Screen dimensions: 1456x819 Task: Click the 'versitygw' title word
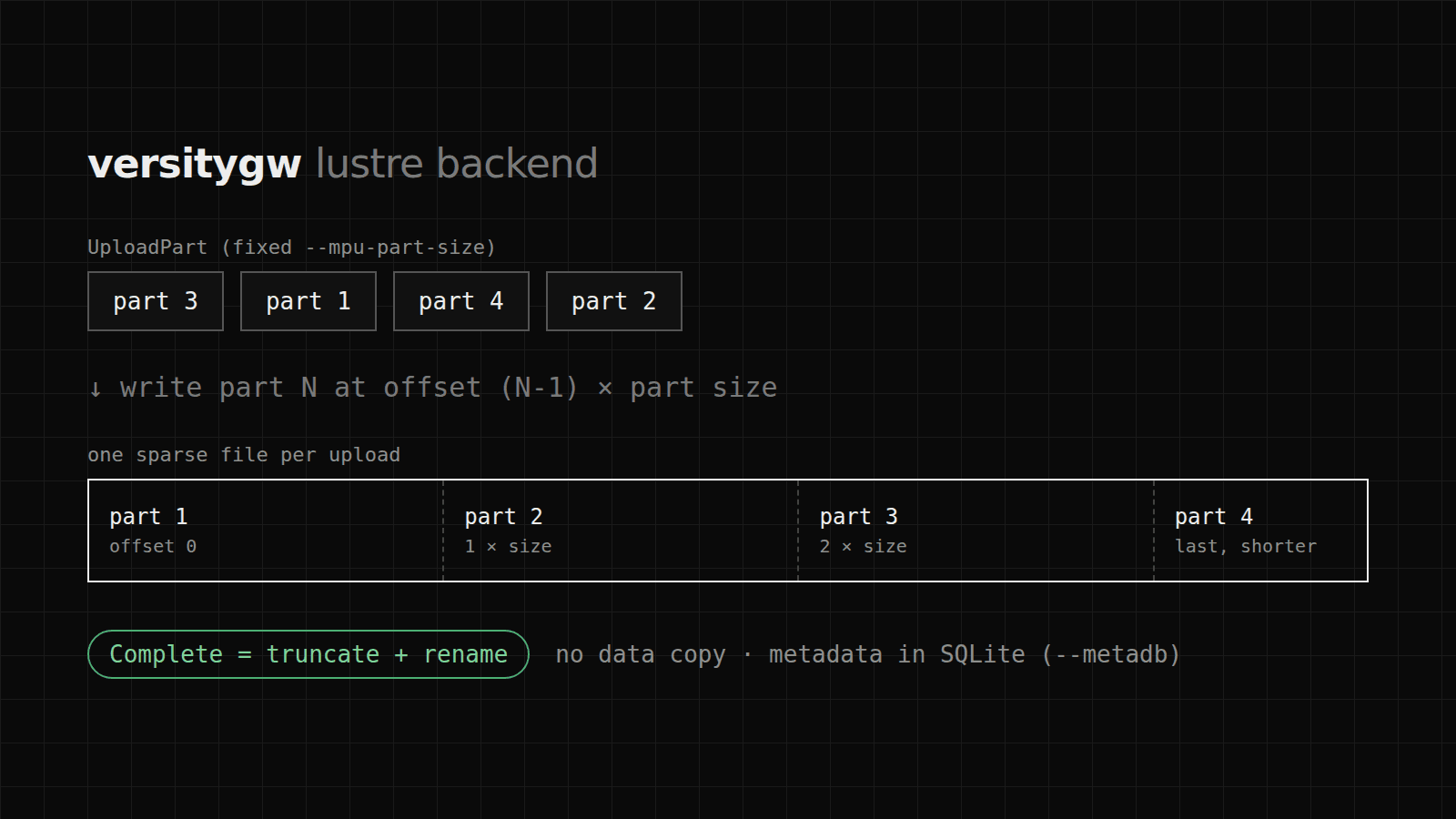click(x=194, y=165)
